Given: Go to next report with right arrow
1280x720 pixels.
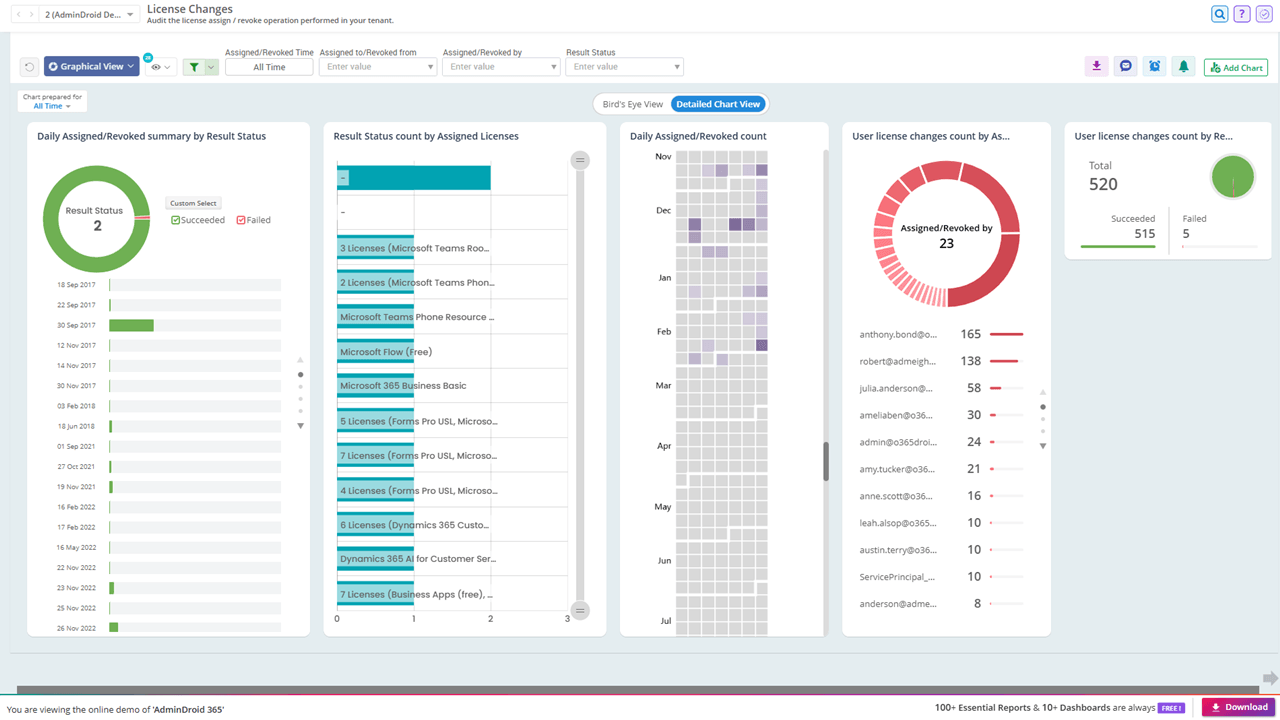Looking at the screenshot, I should click(x=31, y=15).
